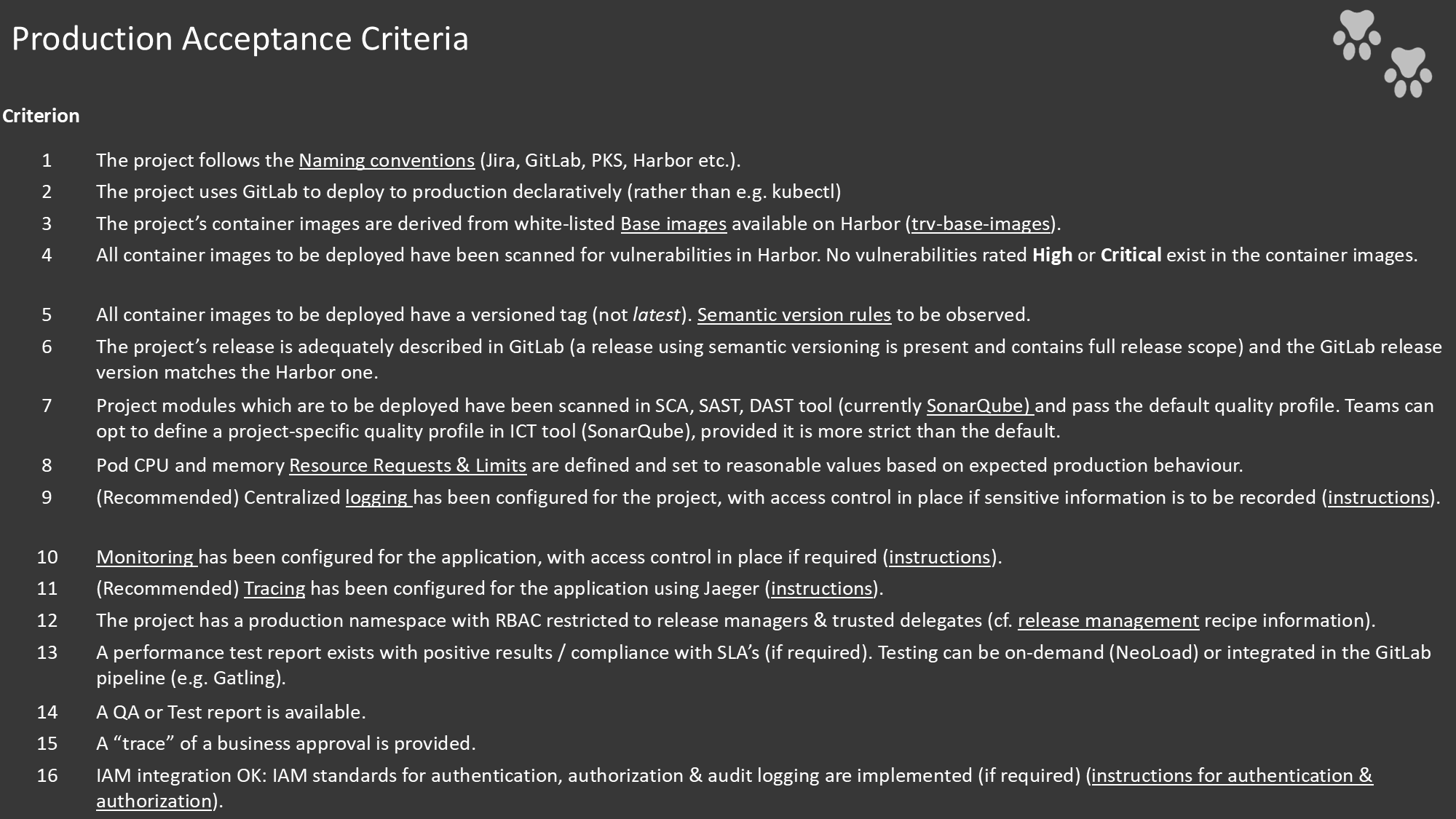
Task: Open Resource Requests & Limits link
Action: [x=408, y=465]
